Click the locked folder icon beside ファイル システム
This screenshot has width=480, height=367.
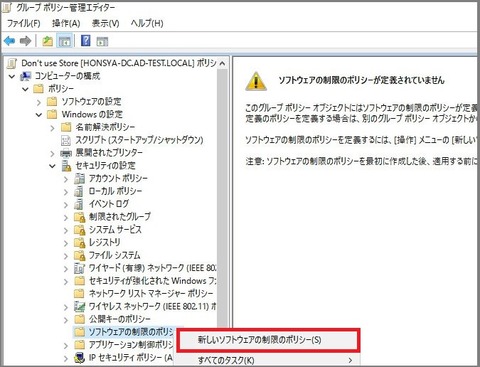79,255
